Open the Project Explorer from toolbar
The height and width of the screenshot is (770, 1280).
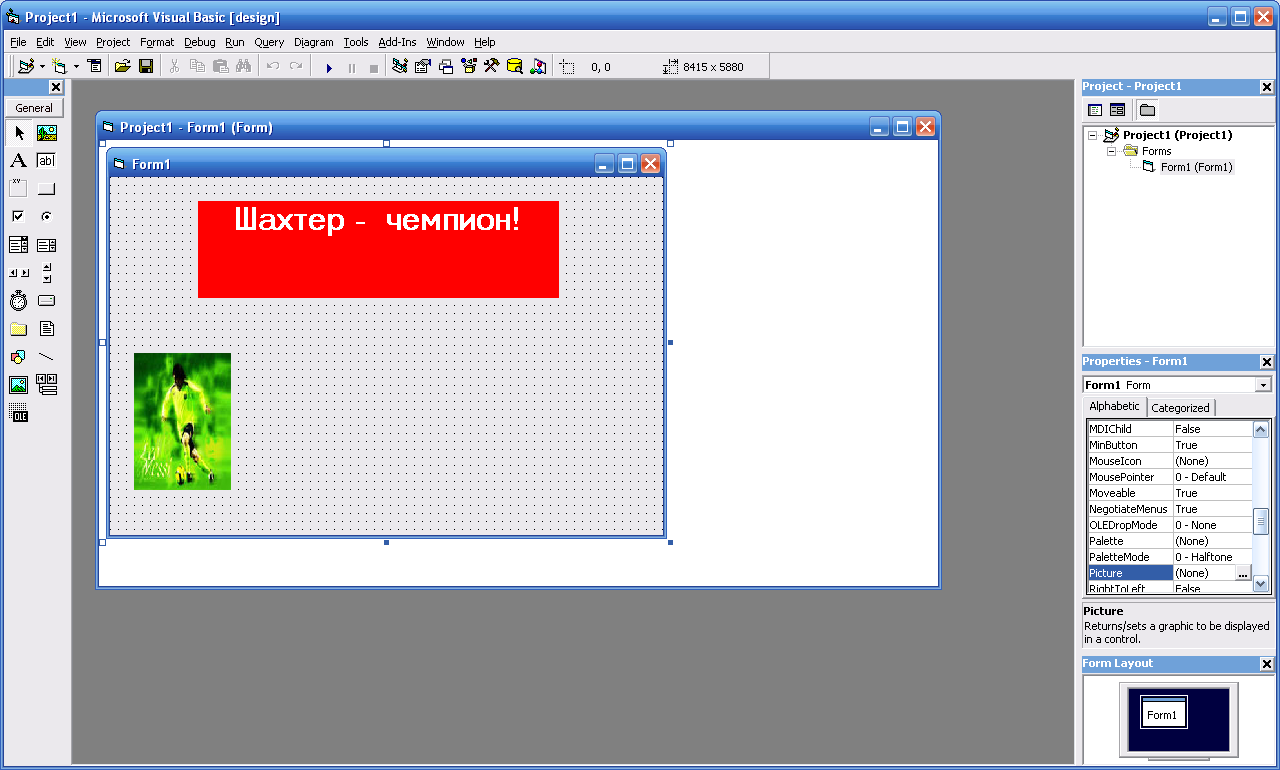coord(400,67)
